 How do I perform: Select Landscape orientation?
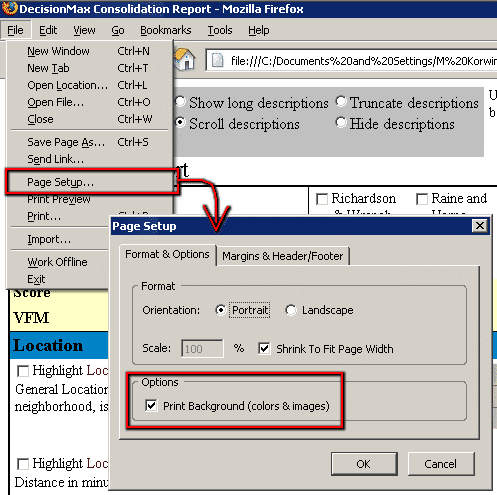coord(291,310)
